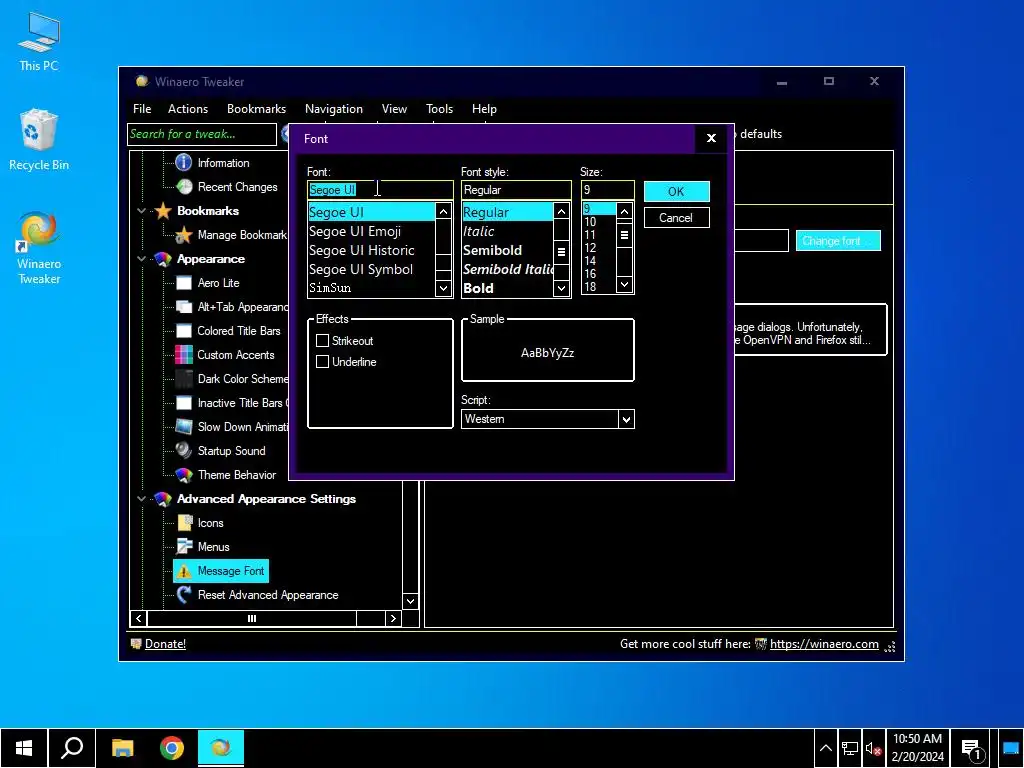Click the Slow Down Animations icon
The image size is (1024, 768).
(184, 426)
